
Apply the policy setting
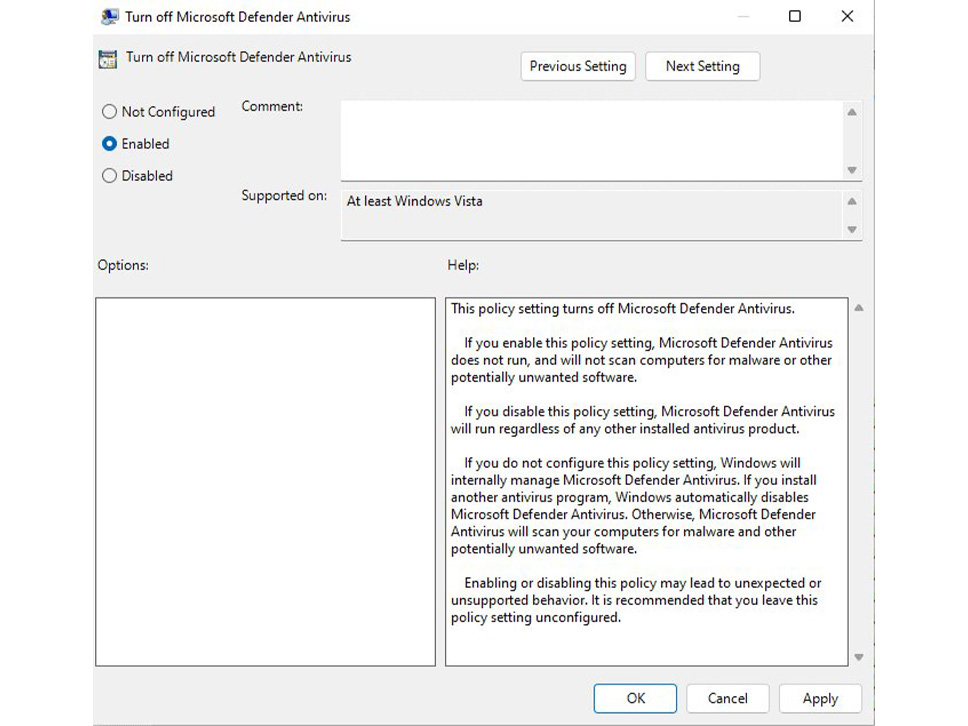[820, 698]
